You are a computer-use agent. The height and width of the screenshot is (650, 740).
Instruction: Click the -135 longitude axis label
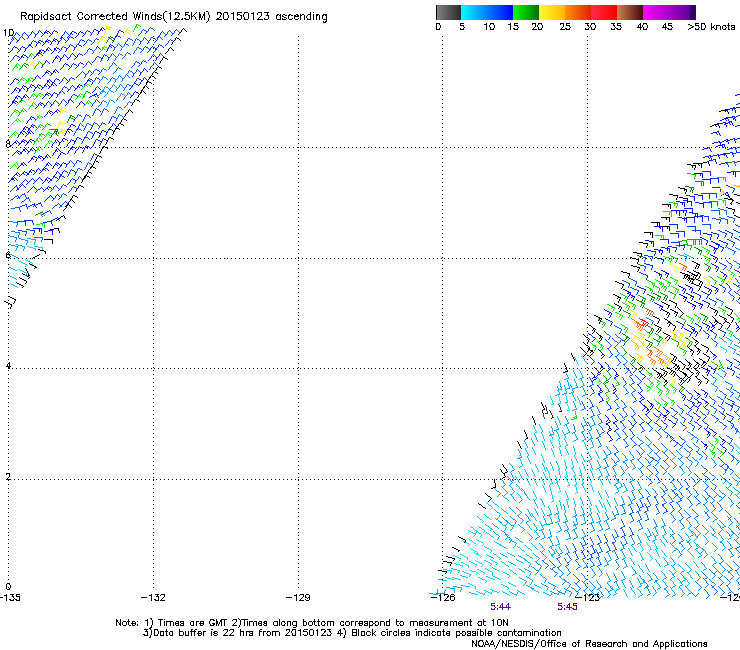point(10,598)
